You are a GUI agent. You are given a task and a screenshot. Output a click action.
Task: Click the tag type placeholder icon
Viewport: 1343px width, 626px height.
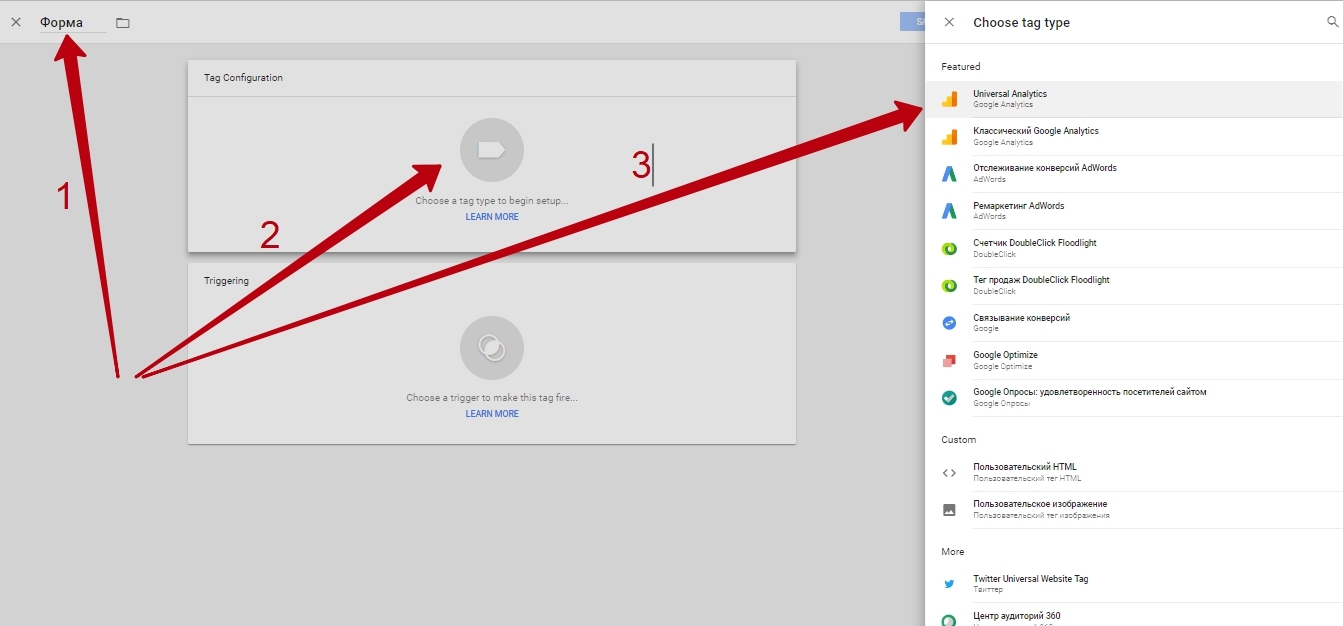click(492, 150)
